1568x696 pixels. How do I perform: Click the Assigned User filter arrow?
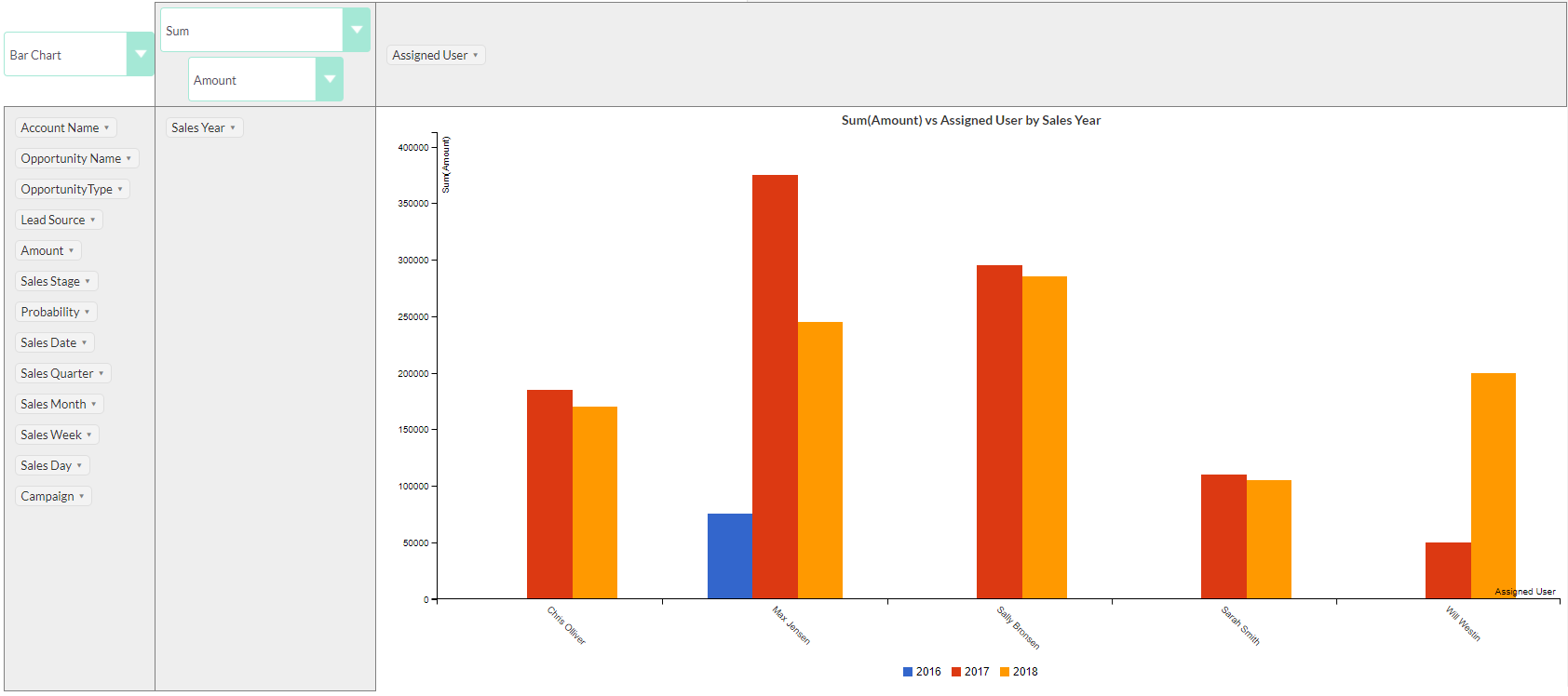click(x=476, y=56)
